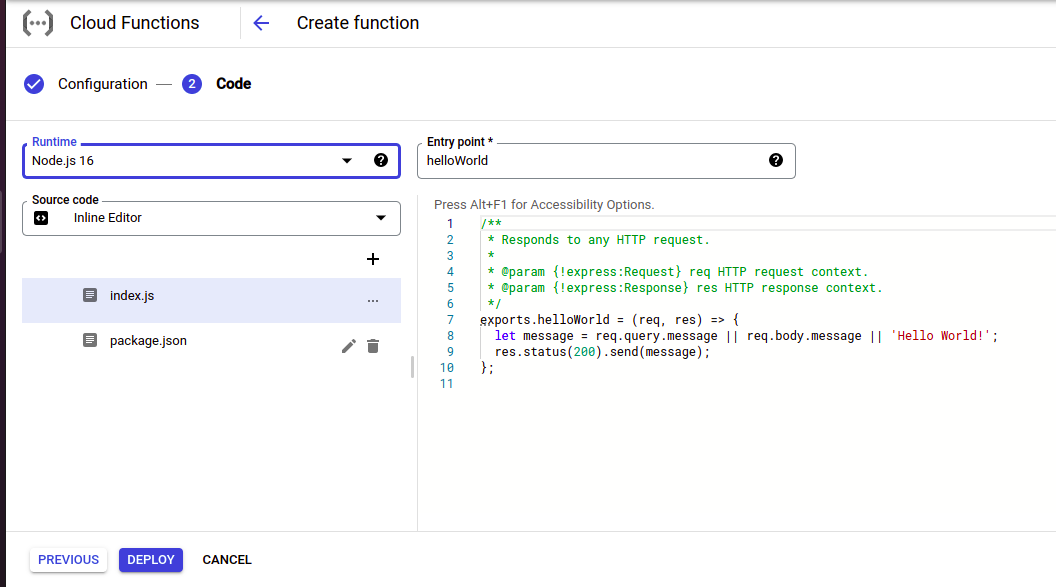
Task: Click code line 7 exports.helloWorld
Action: 609,320
